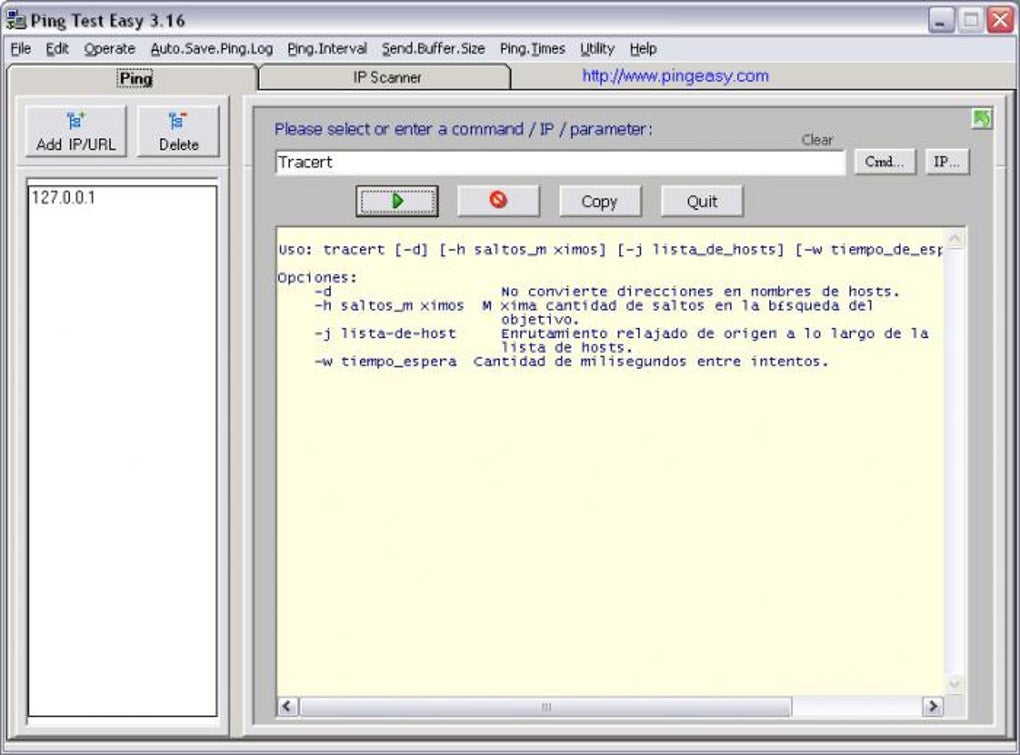
Task: Click the output vertical scrollbar up arrow
Action: coord(955,239)
